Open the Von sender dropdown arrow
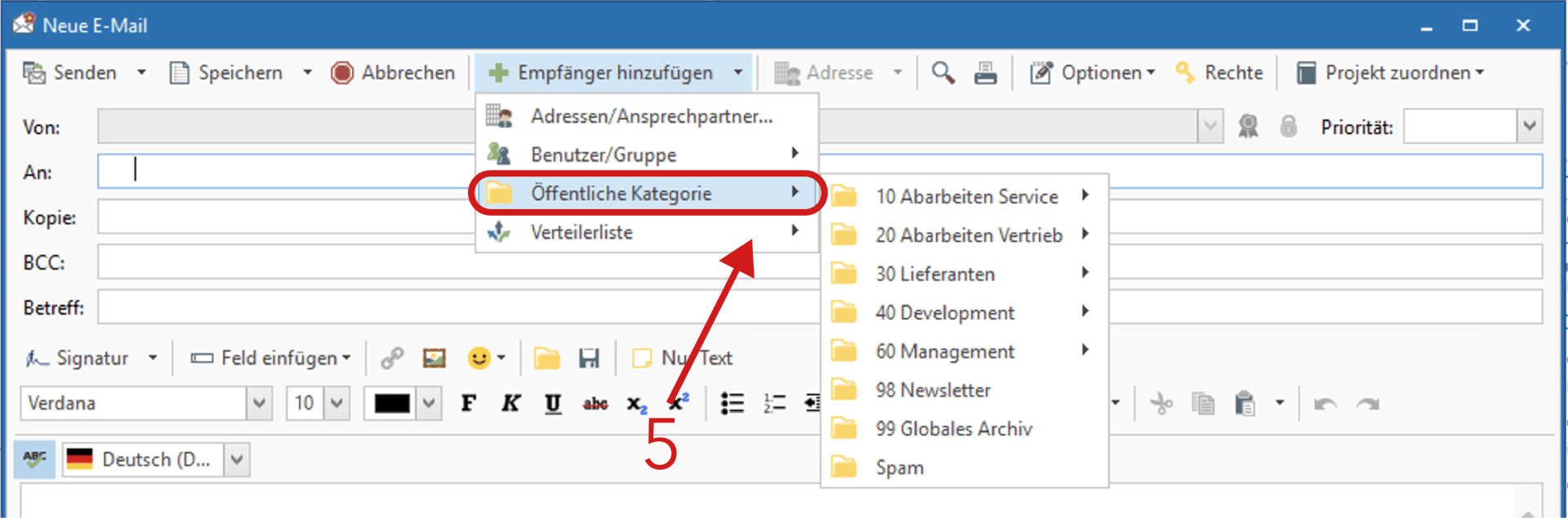 1209,127
